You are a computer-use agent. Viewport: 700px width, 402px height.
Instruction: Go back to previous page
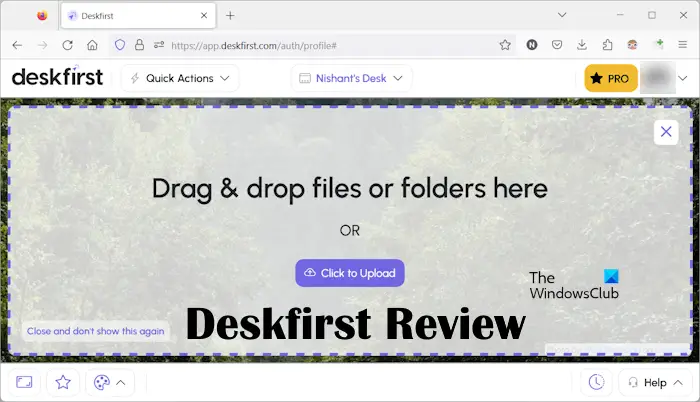pyautogui.click(x=17, y=45)
